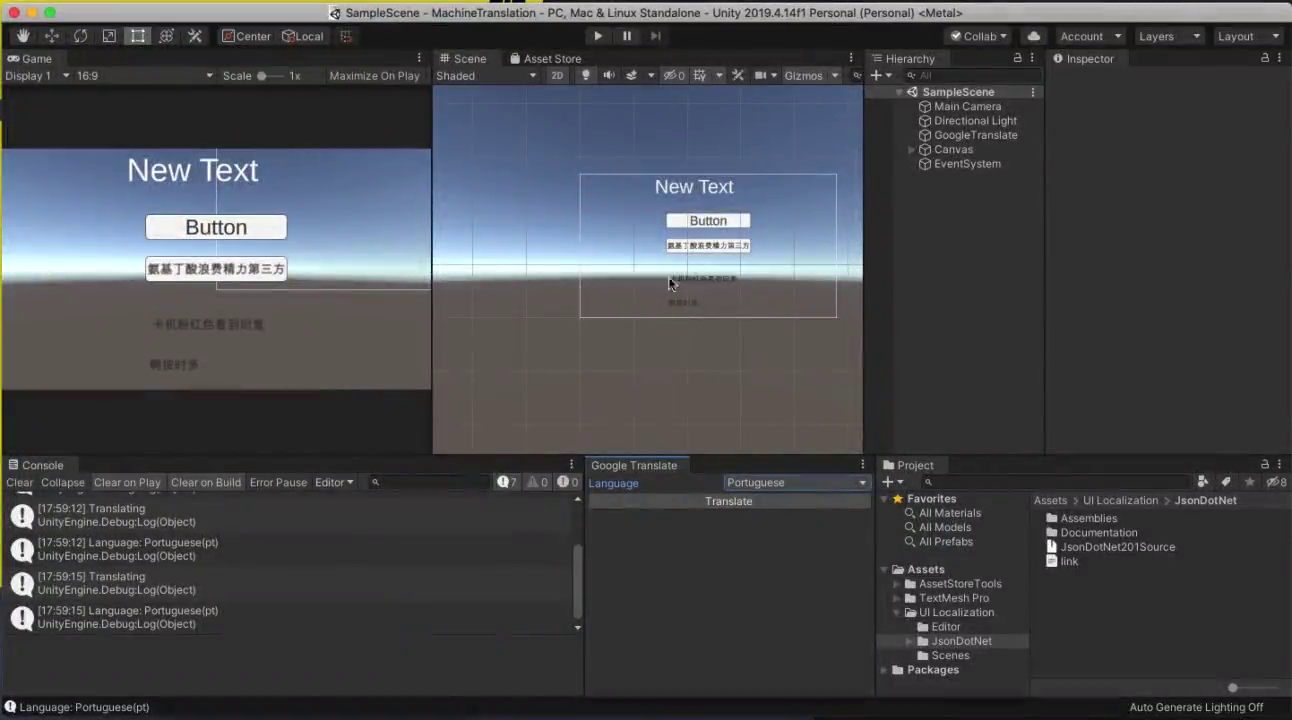Toggle Error Pause in Console
1292x720 pixels.
tap(278, 482)
